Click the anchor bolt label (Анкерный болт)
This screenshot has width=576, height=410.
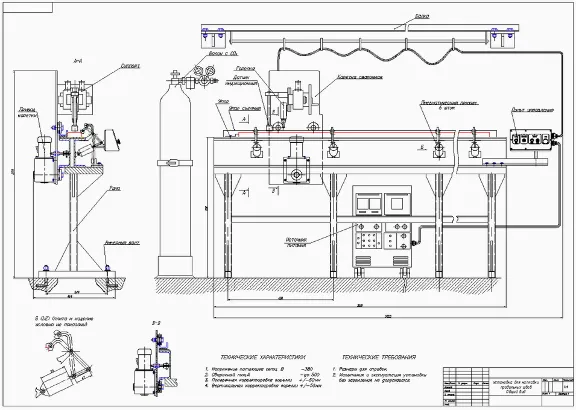122,243
